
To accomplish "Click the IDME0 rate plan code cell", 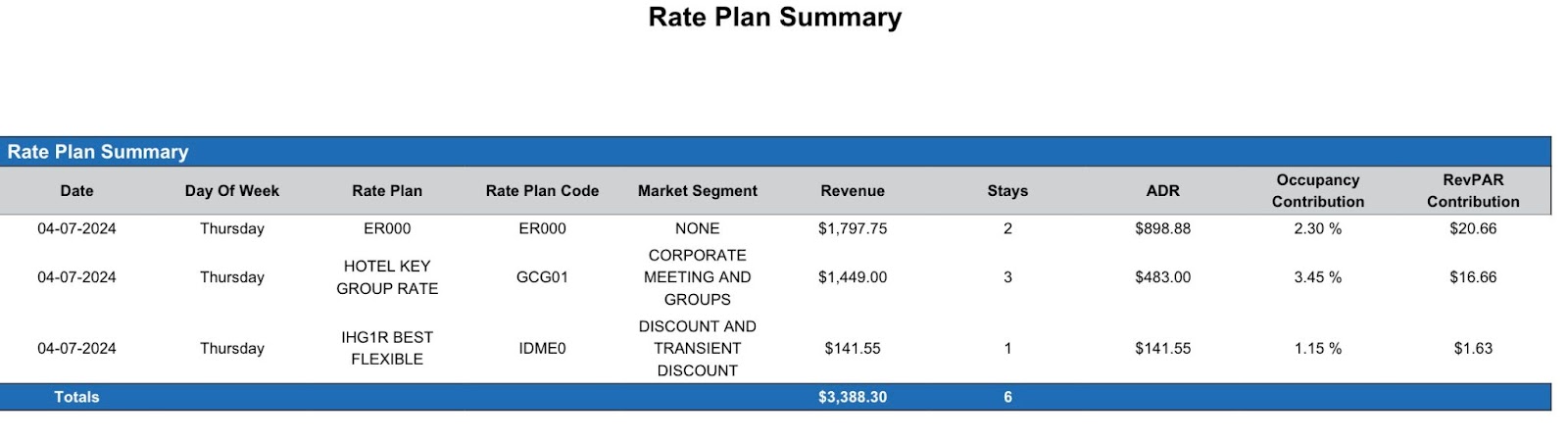I will pyautogui.click(x=542, y=348).
